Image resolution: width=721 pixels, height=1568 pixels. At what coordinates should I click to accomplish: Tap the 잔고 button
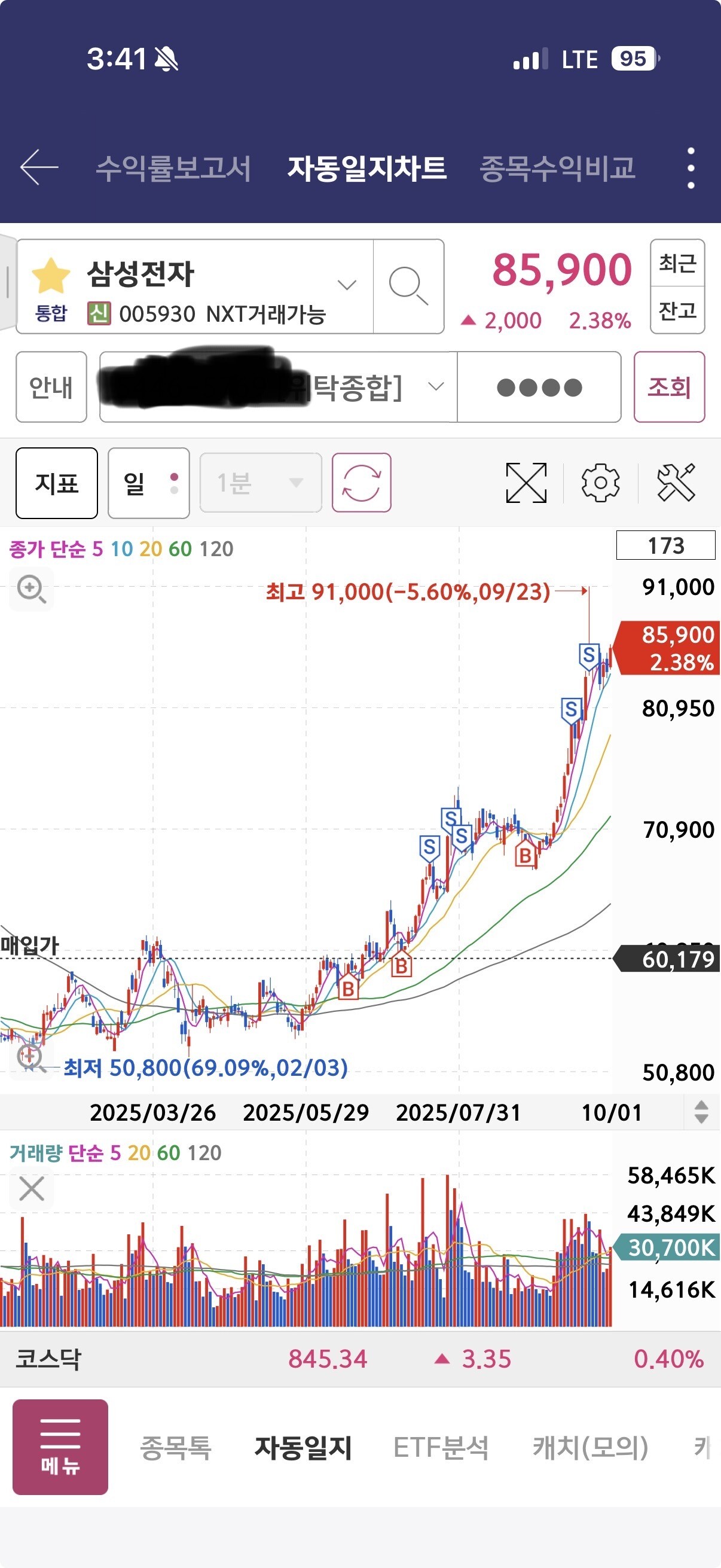point(677,310)
